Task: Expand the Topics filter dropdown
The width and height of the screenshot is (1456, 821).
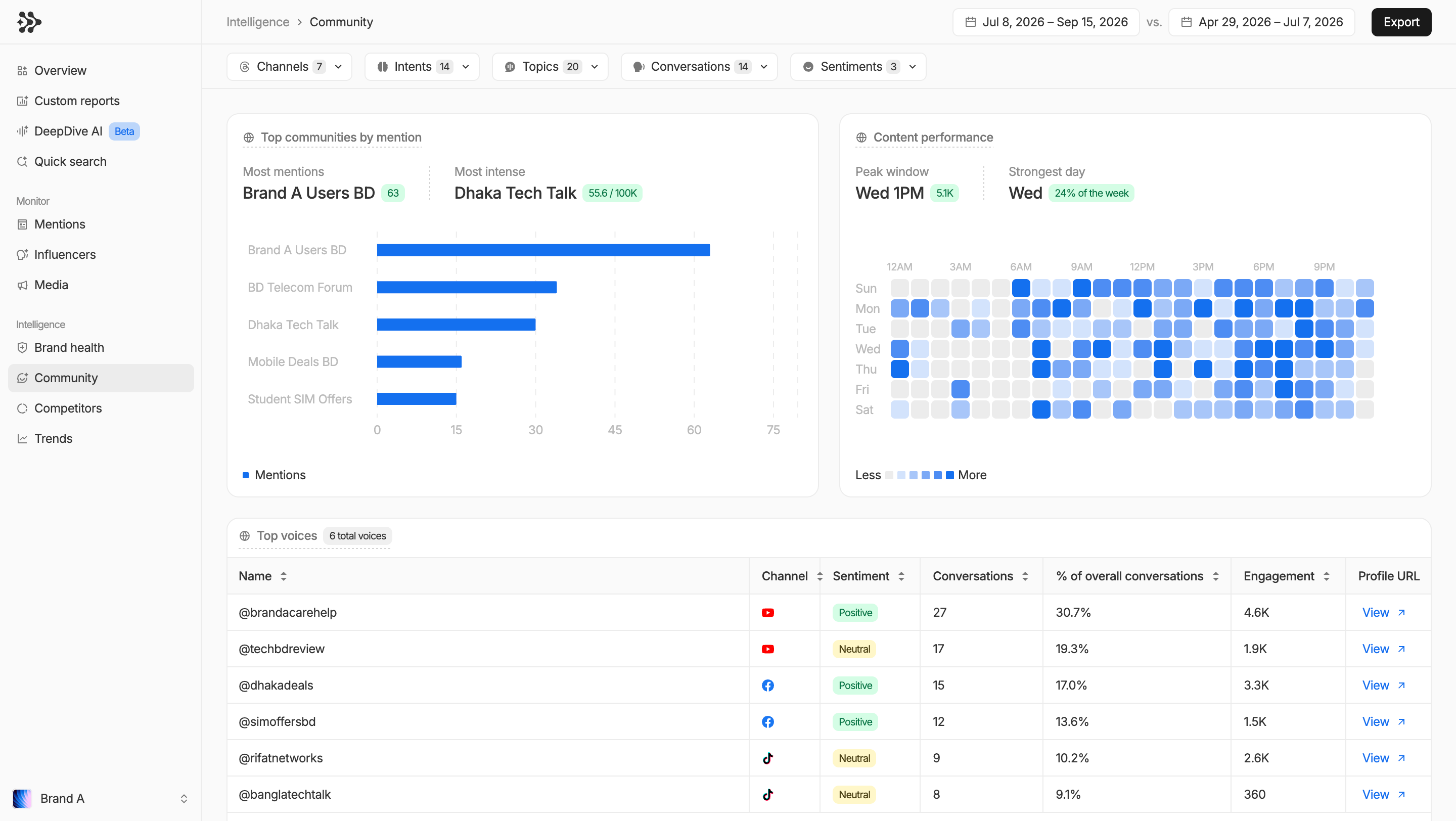Action: pyautogui.click(x=550, y=67)
